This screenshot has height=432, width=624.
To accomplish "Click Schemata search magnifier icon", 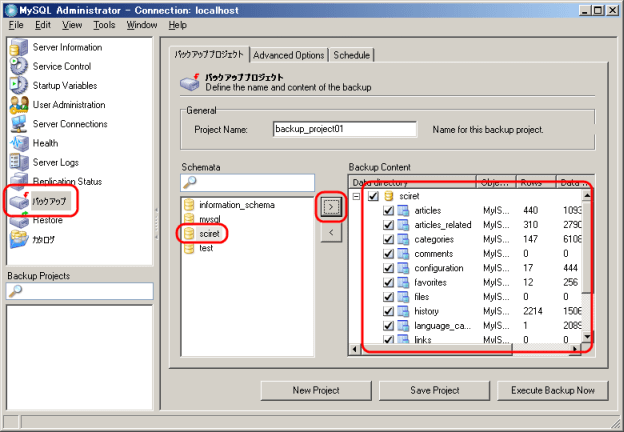I will 189,182.
